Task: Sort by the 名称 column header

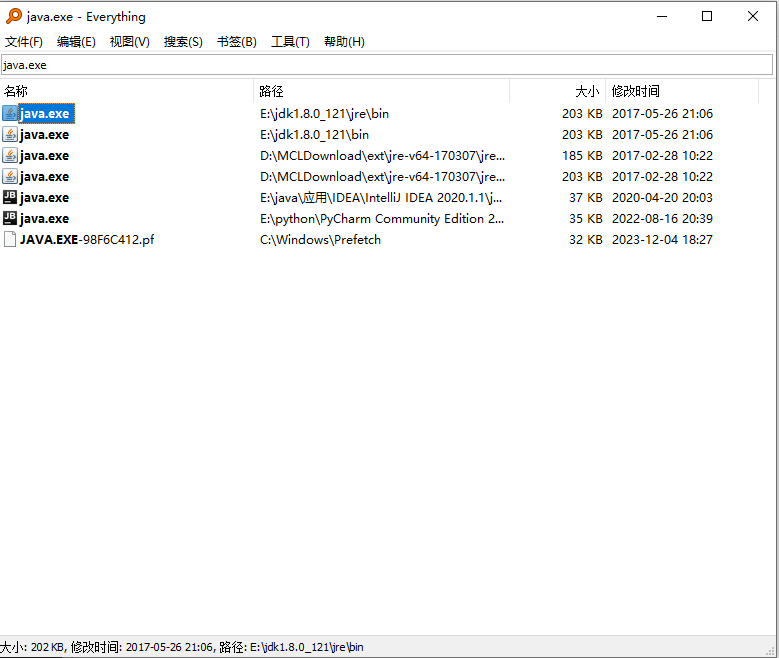Action: click(127, 91)
